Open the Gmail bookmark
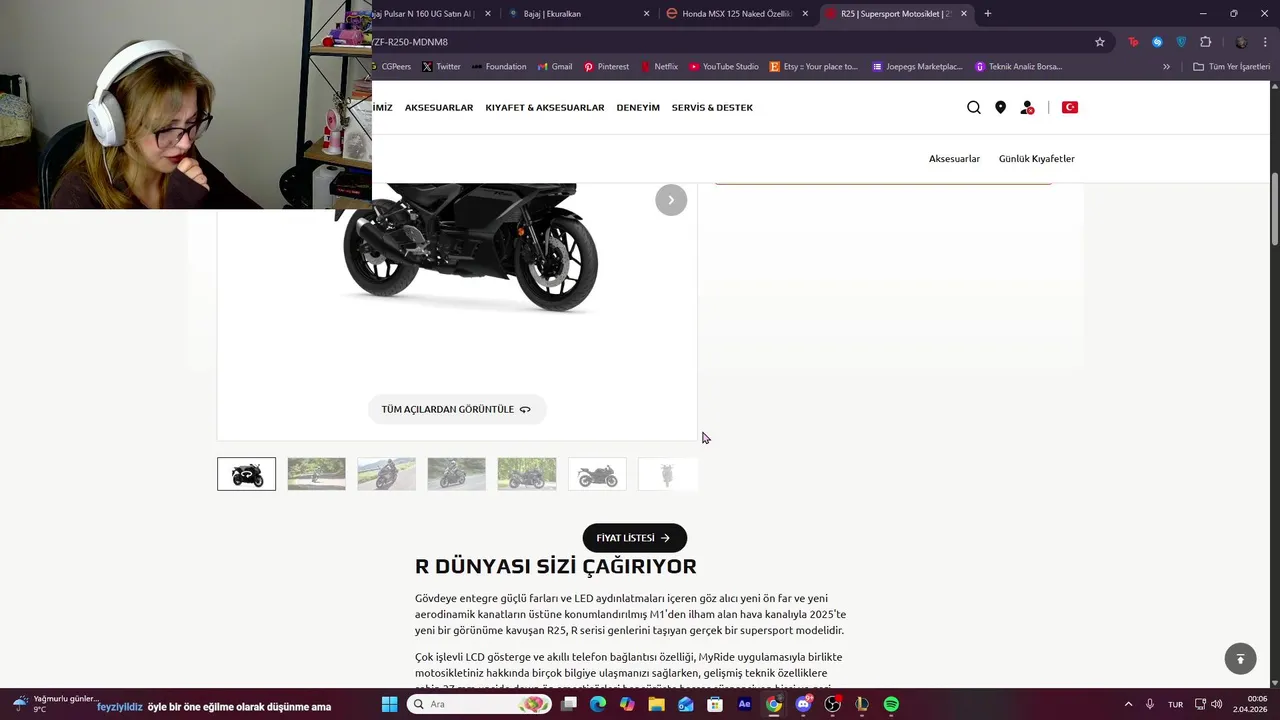 tap(555, 67)
